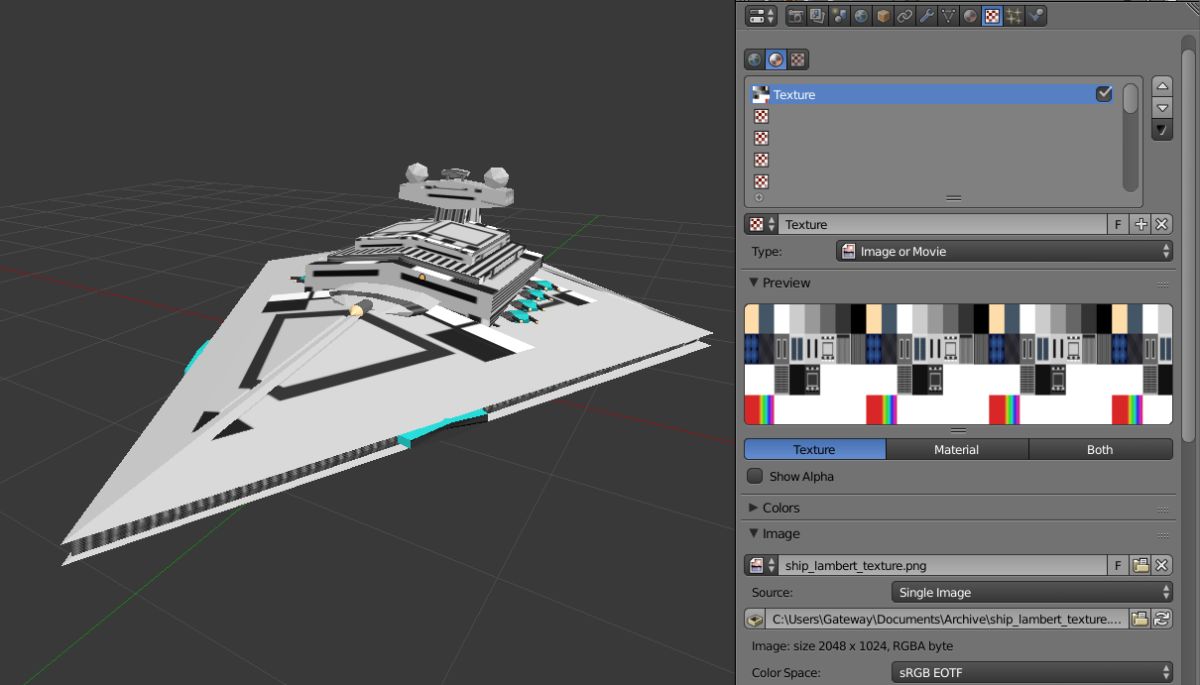Open an image file for datablock
This screenshot has height=685, width=1200.
click(1141, 566)
